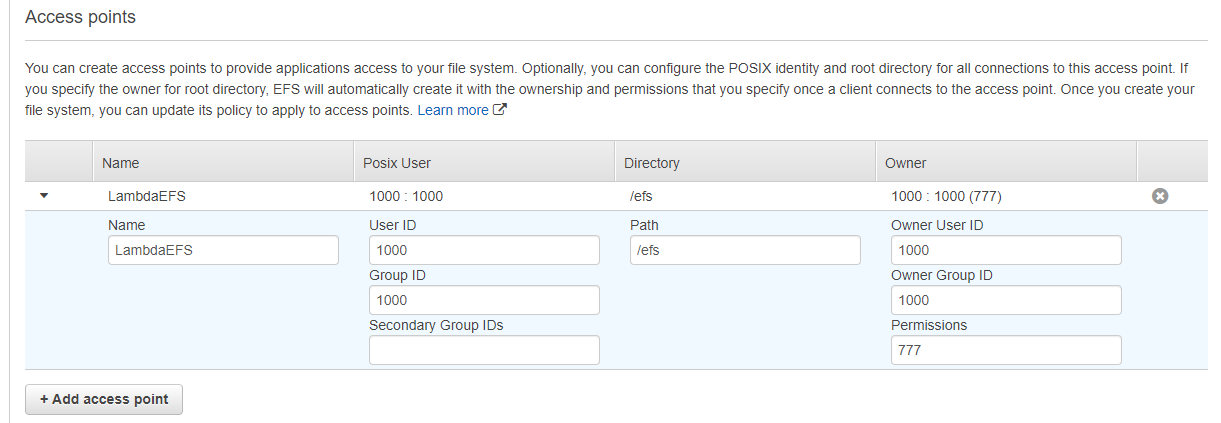The image size is (1221, 423).
Task: Select the LambdaEFS name in table row
Action: (147, 196)
